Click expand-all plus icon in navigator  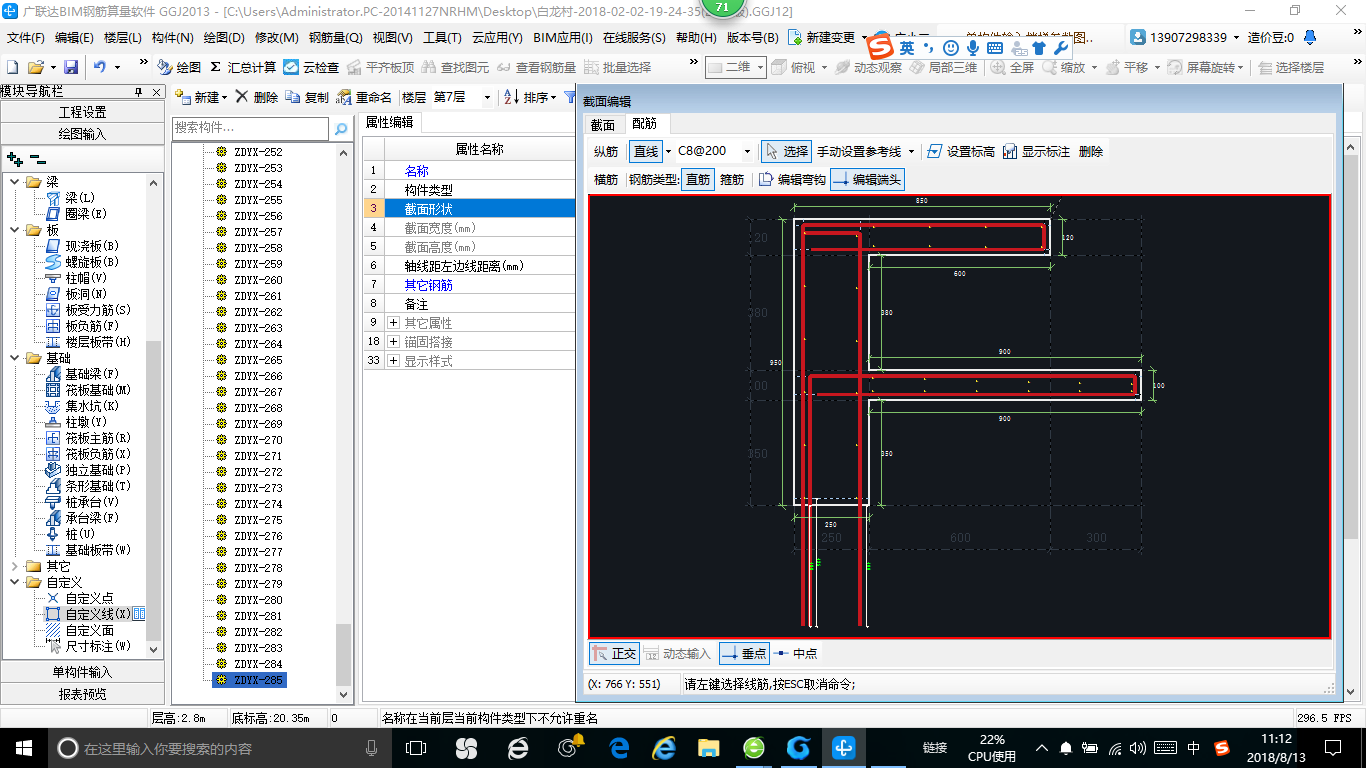(x=14, y=158)
